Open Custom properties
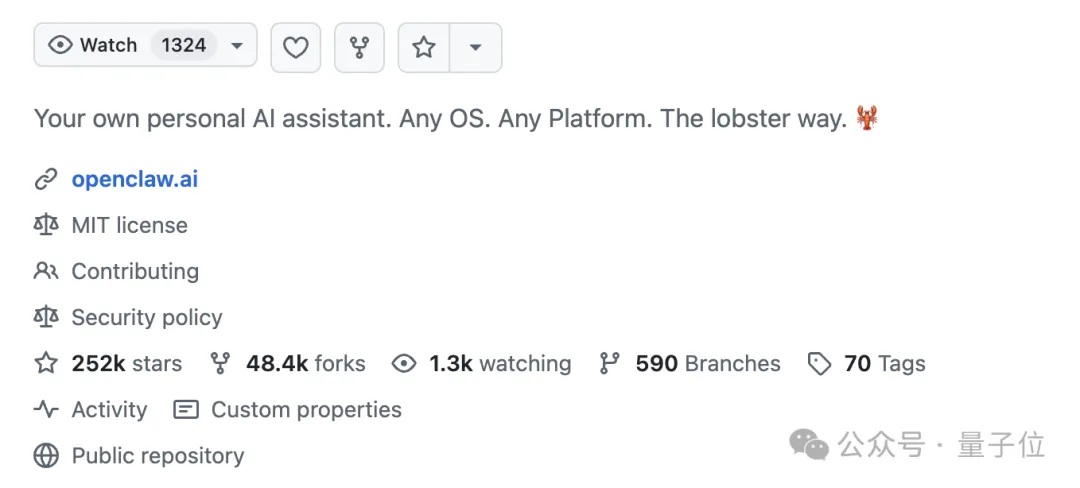Screen dimensions: 1080x488 pos(305,409)
